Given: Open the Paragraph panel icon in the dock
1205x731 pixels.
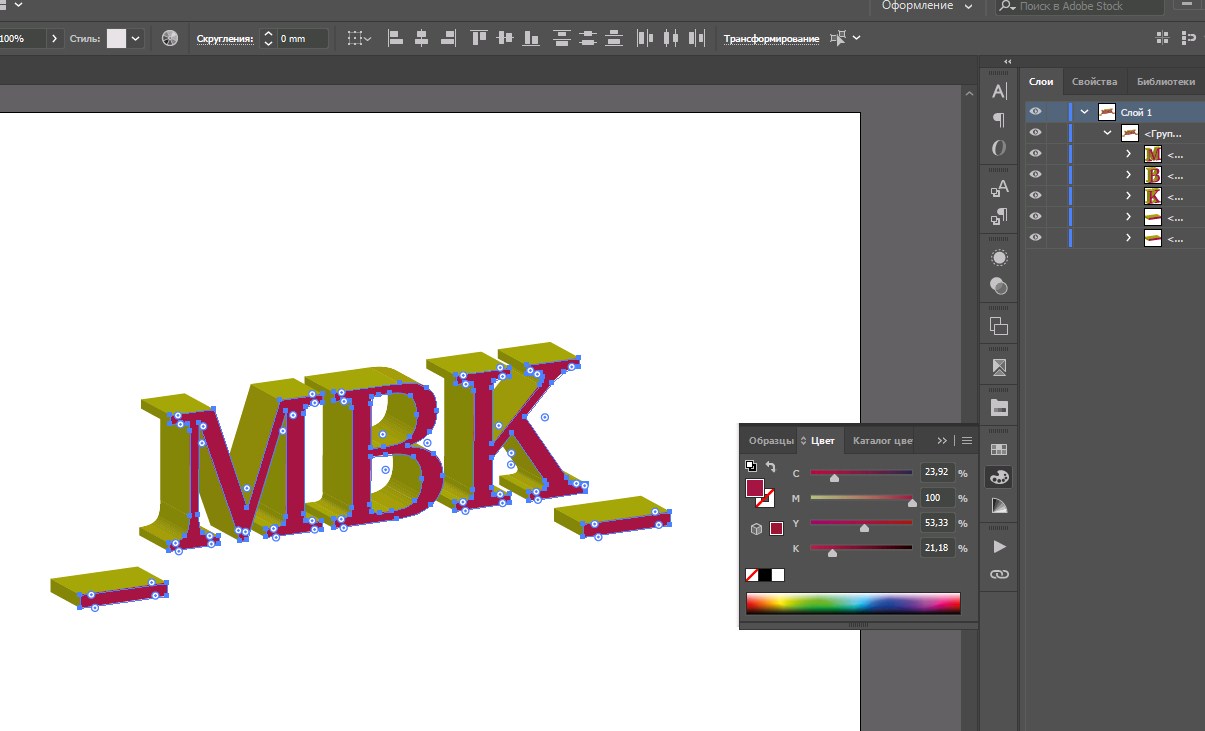Looking at the screenshot, I should coord(999,120).
